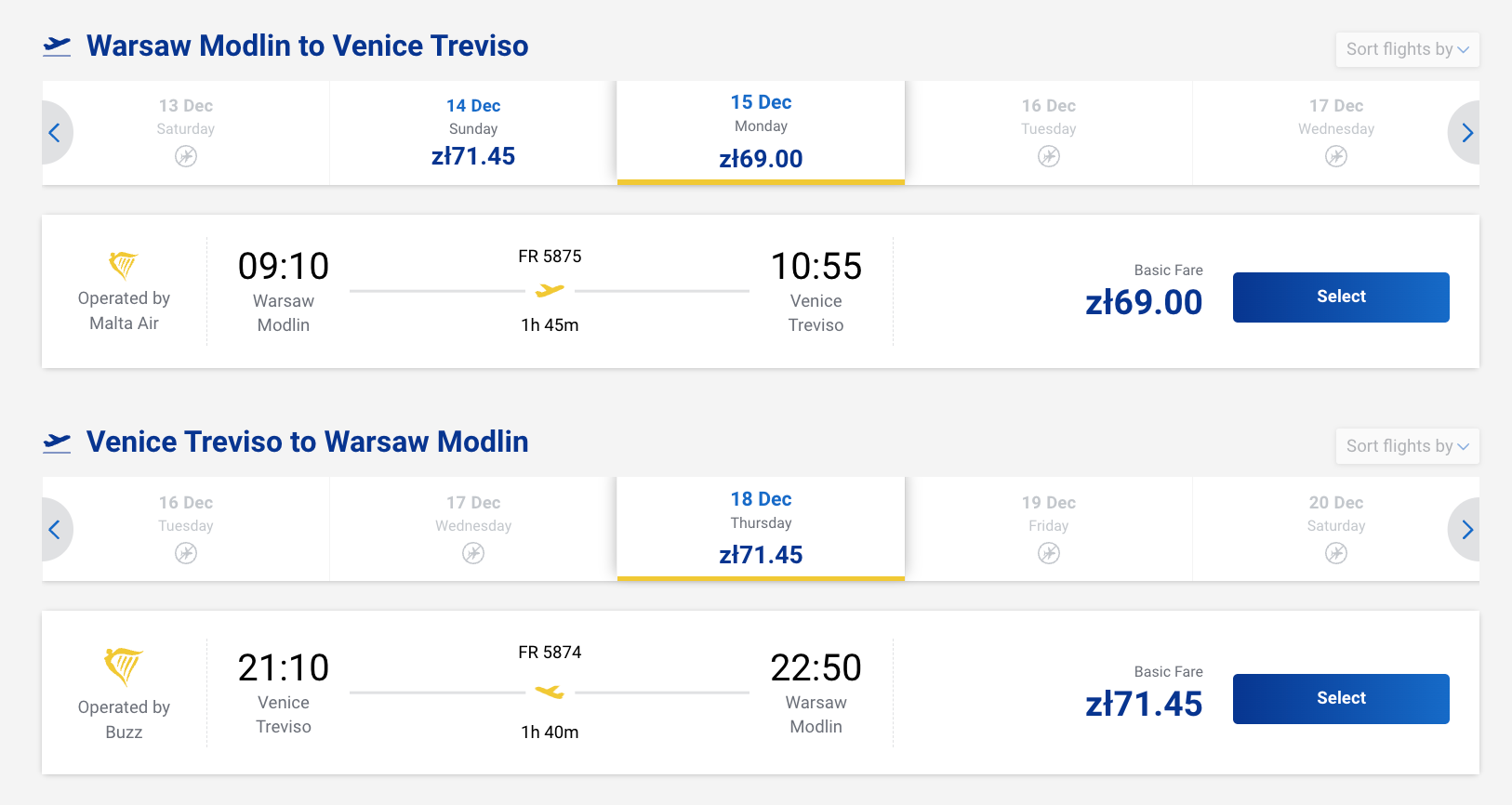This screenshot has width=1512, height=805.
Task: Click the plane icon under FR 5874
Action: [550, 692]
